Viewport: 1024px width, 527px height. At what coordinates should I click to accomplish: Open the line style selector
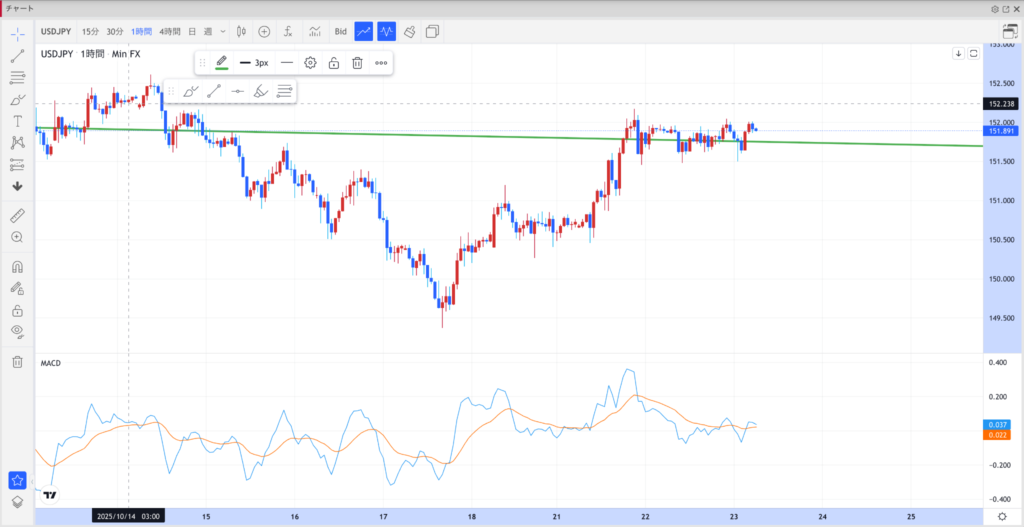pos(287,63)
